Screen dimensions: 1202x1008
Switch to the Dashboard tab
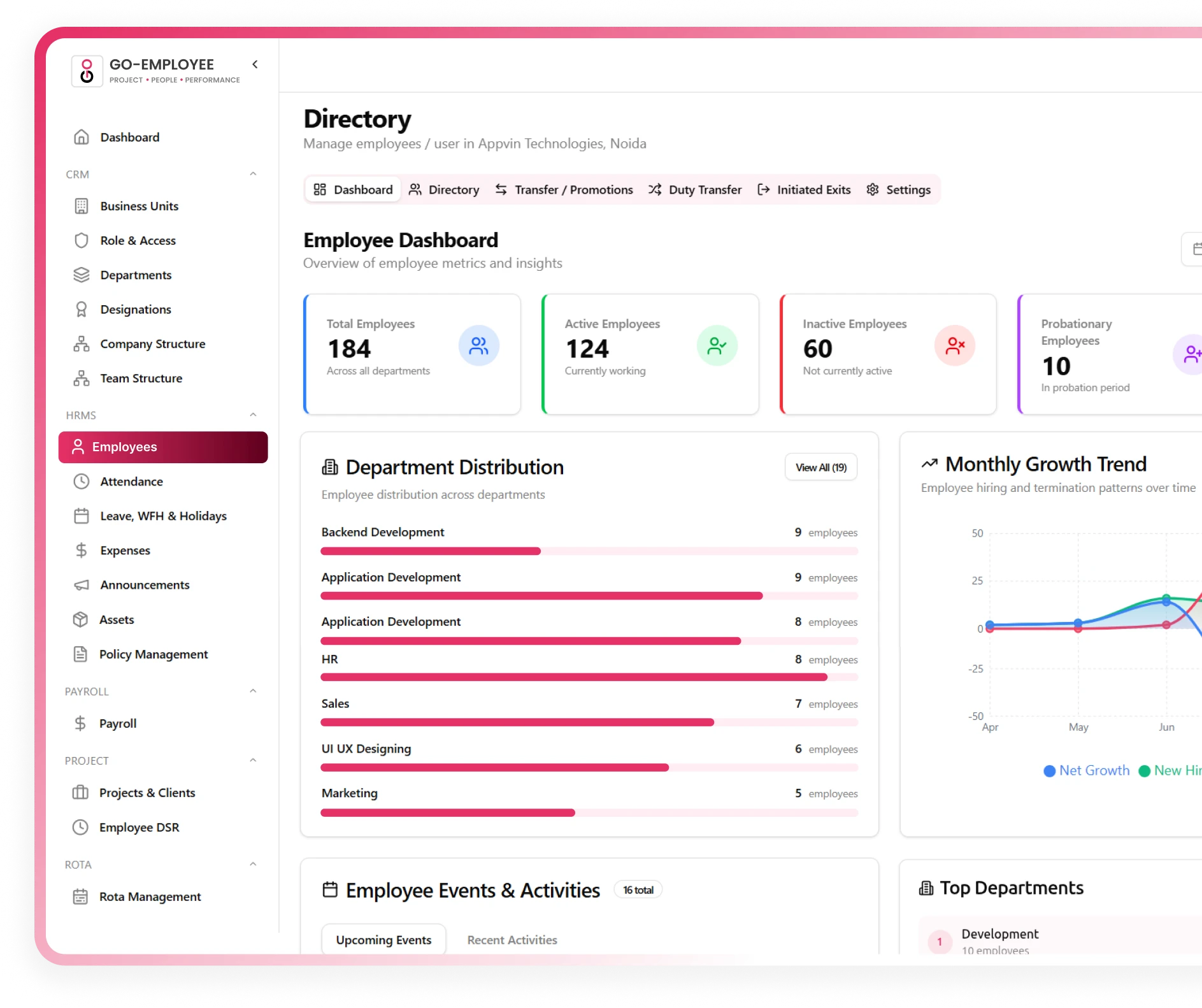(x=354, y=189)
